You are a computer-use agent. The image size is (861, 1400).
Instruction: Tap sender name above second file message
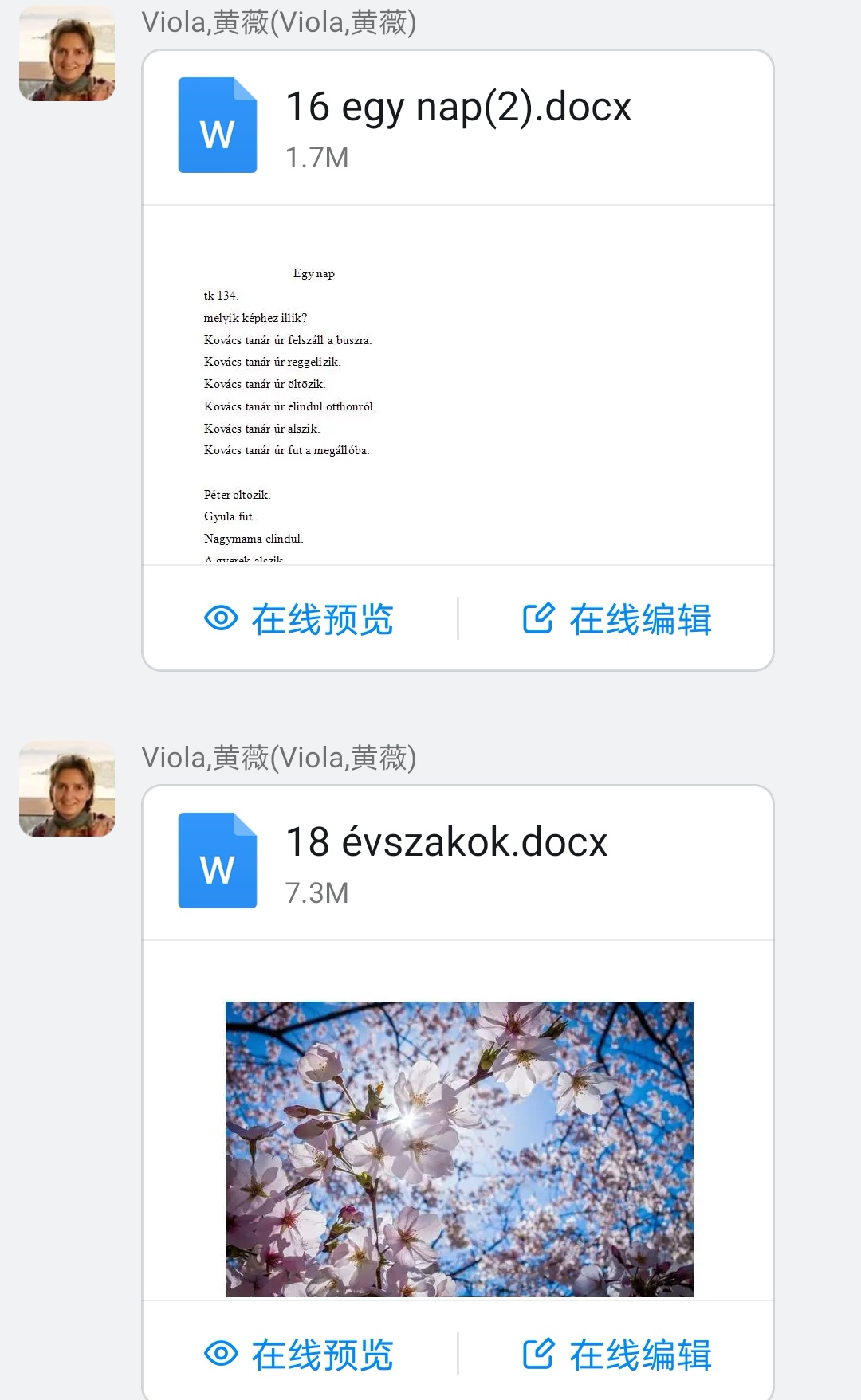coord(279,758)
